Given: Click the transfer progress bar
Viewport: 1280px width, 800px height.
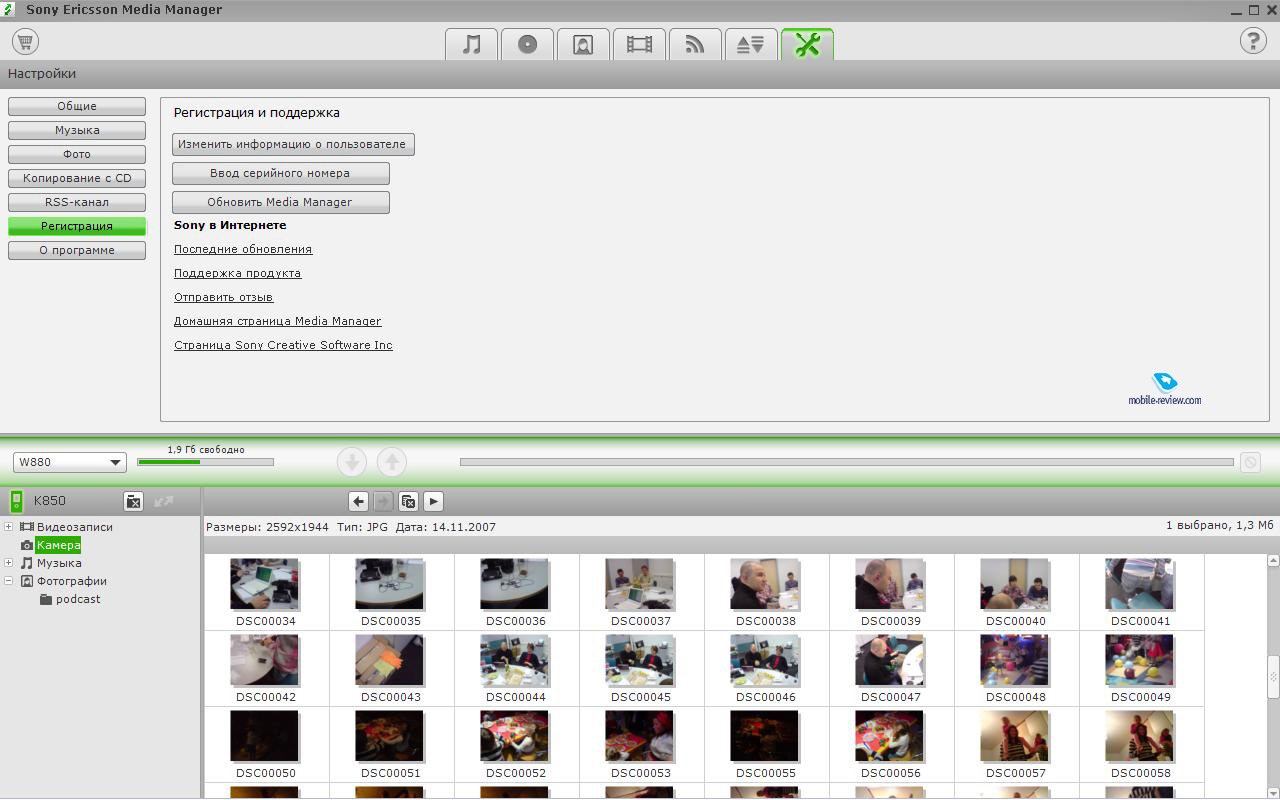Looking at the screenshot, I should pyautogui.click(x=846, y=462).
